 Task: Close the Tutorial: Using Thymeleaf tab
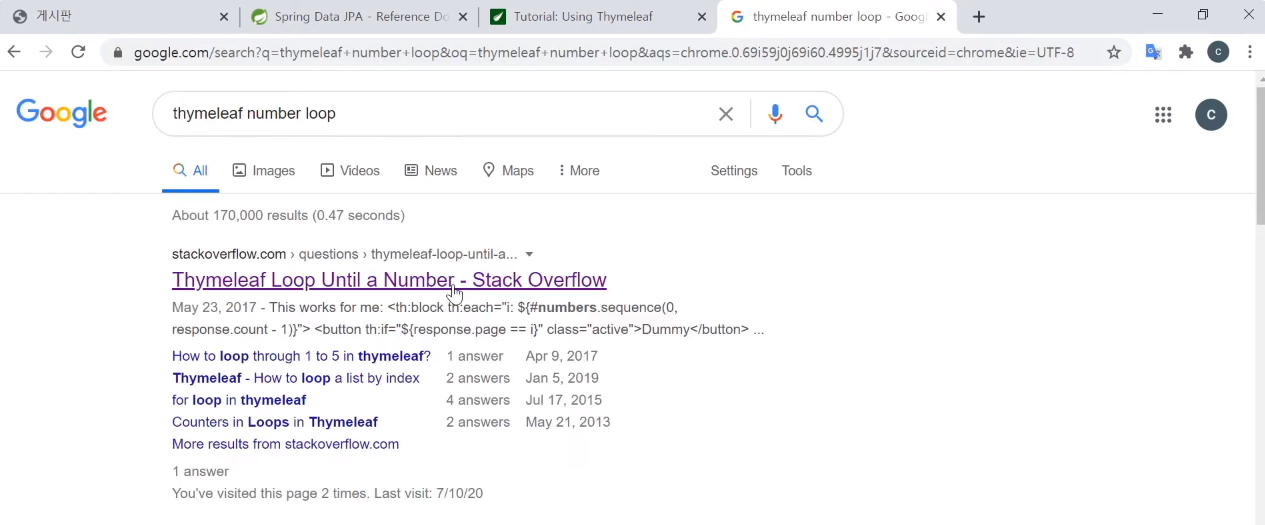(702, 17)
